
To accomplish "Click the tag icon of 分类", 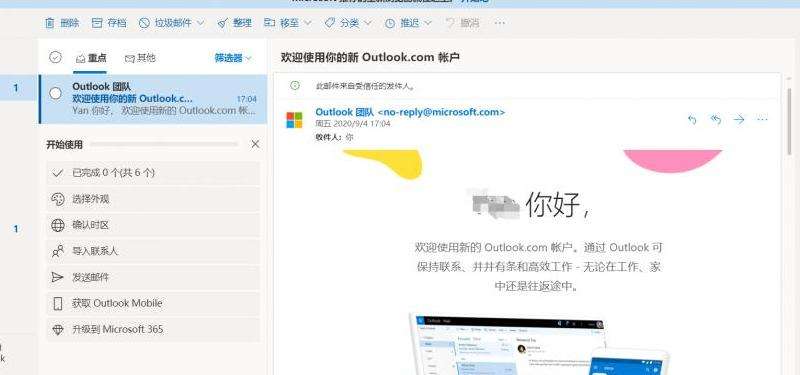I will [x=330, y=23].
